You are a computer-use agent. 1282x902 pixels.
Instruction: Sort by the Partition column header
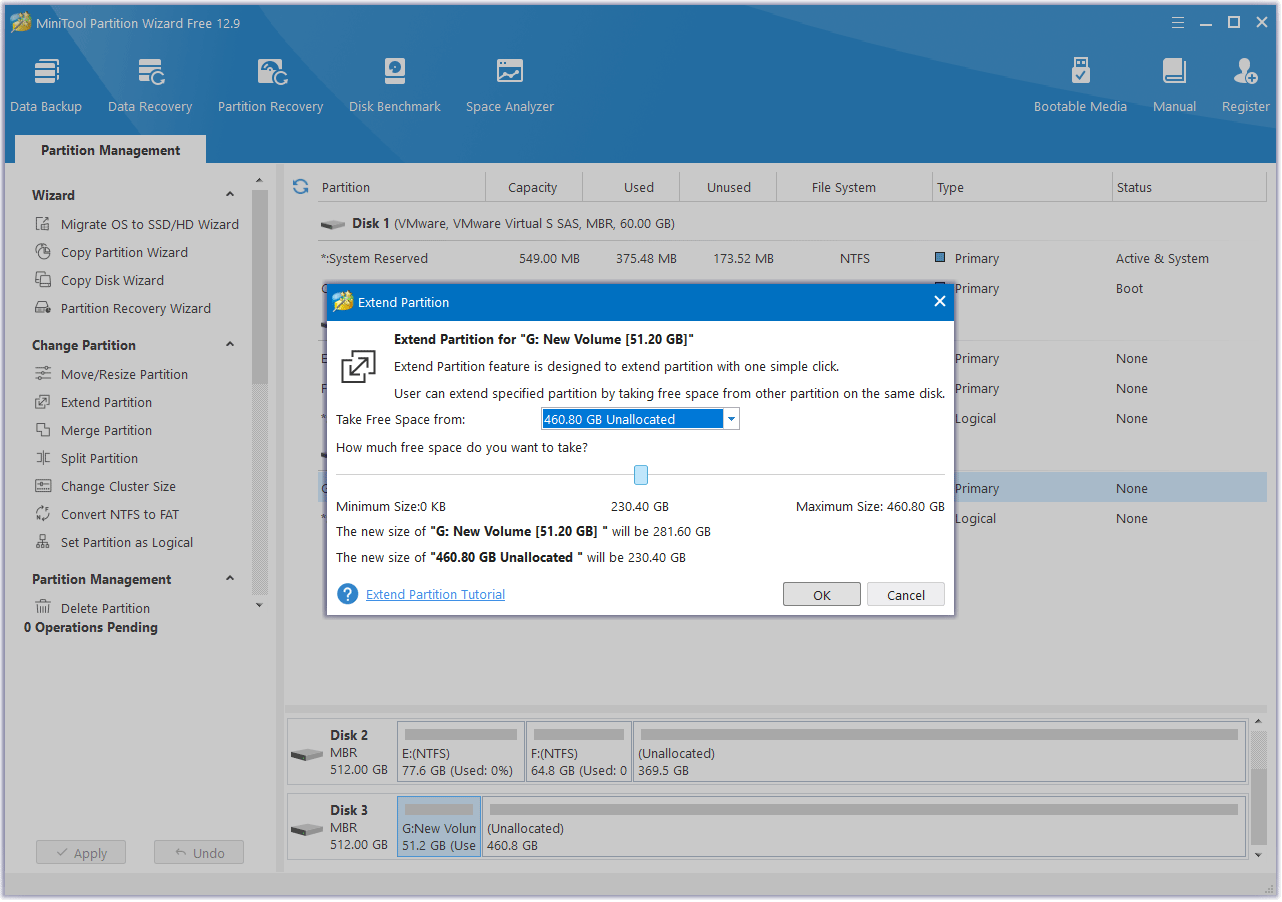pyautogui.click(x=400, y=187)
